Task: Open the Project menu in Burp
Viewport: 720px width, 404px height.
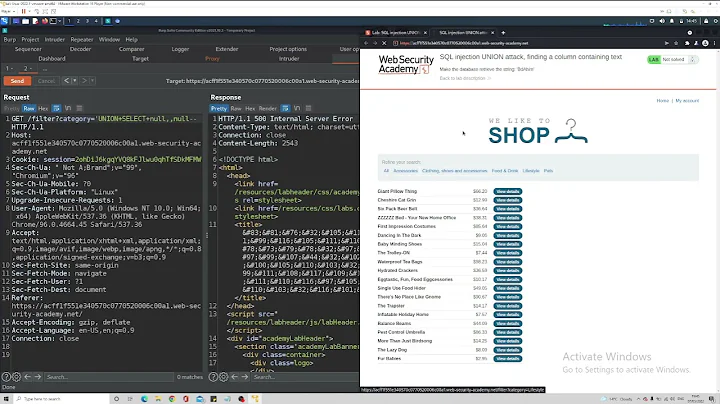Action: pyautogui.click(x=30, y=39)
